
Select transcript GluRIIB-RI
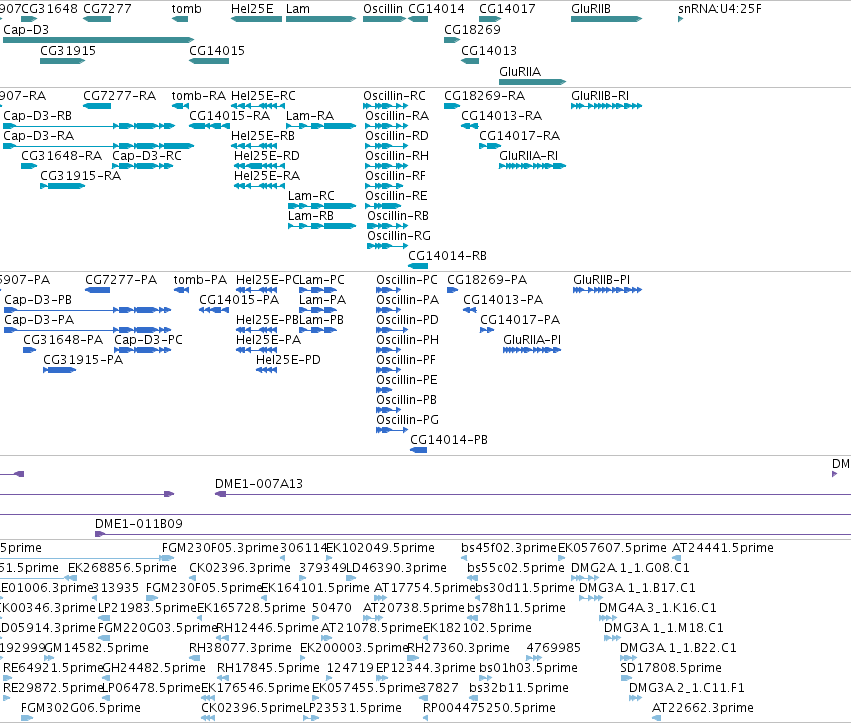click(600, 96)
